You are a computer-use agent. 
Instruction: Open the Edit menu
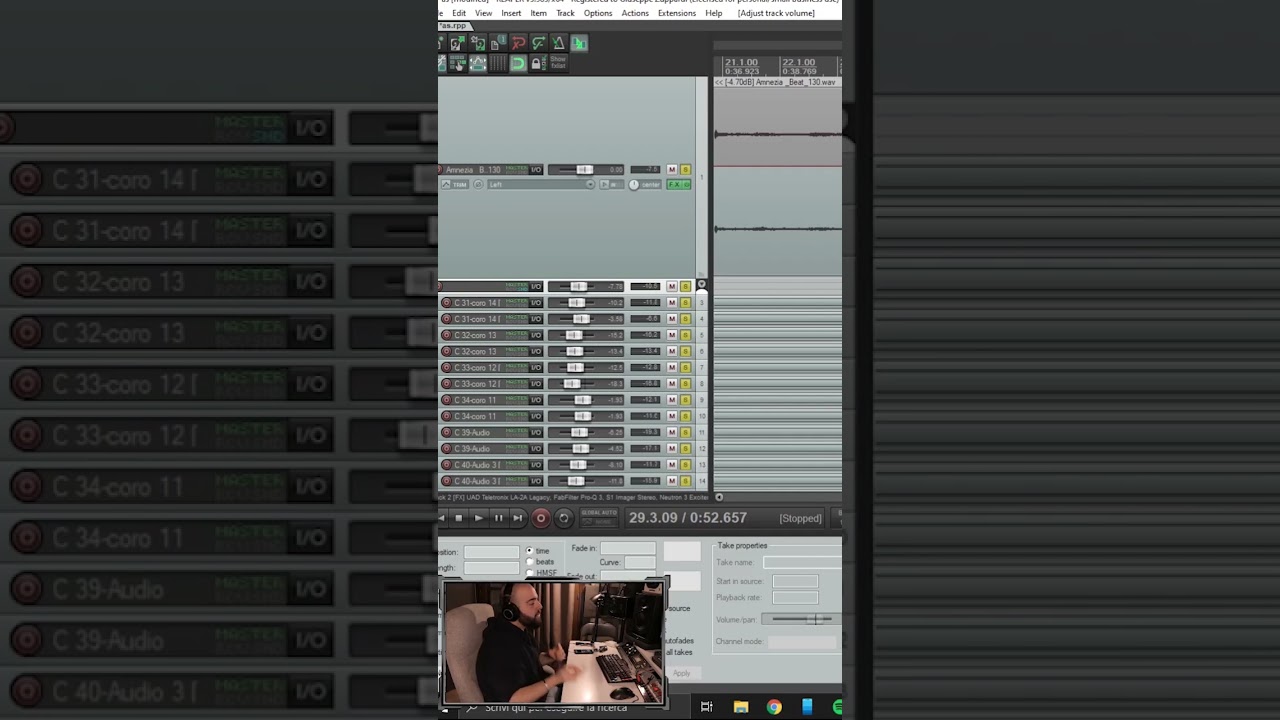pos(459,13)
